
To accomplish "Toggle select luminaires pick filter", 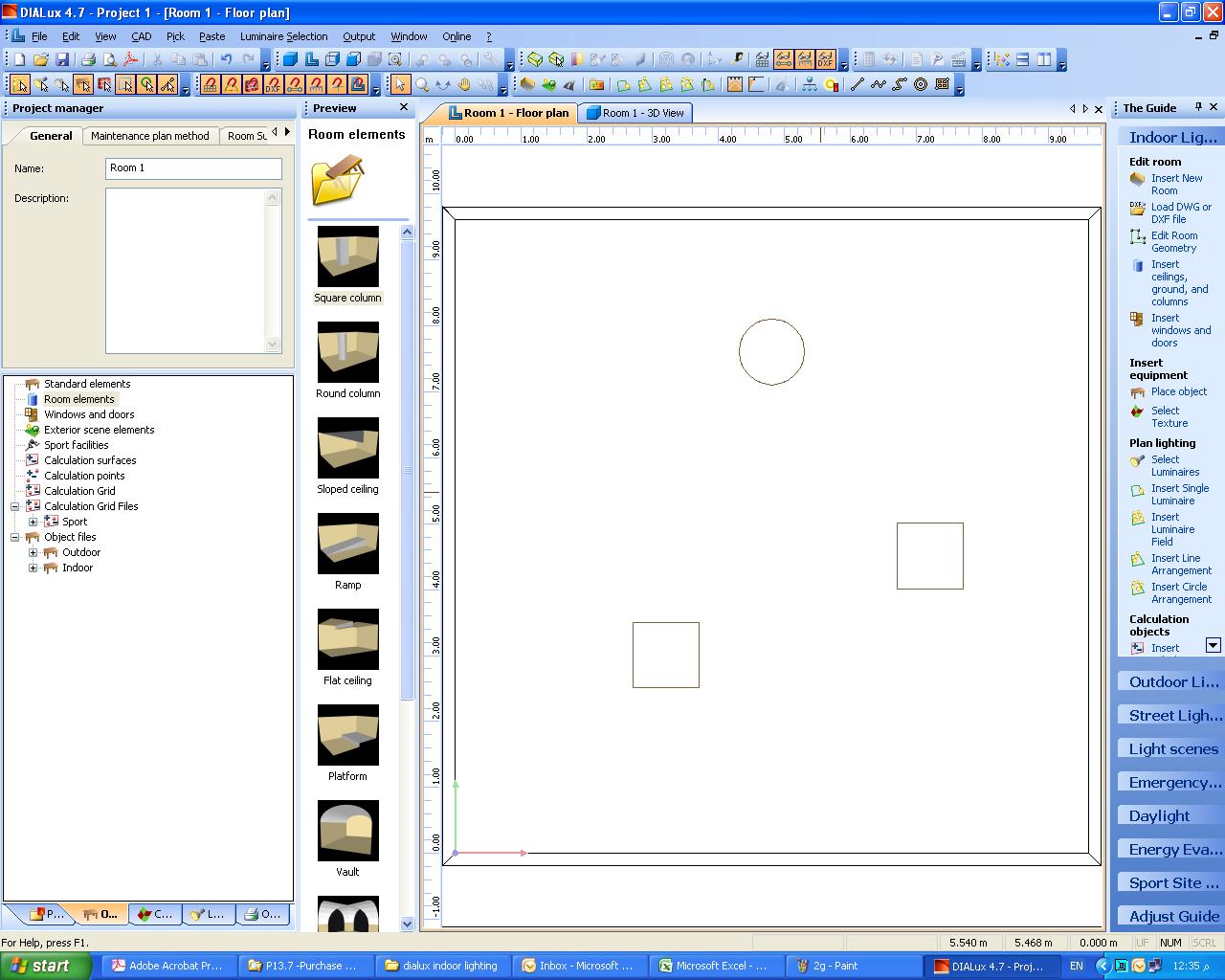I will (41, 84).
